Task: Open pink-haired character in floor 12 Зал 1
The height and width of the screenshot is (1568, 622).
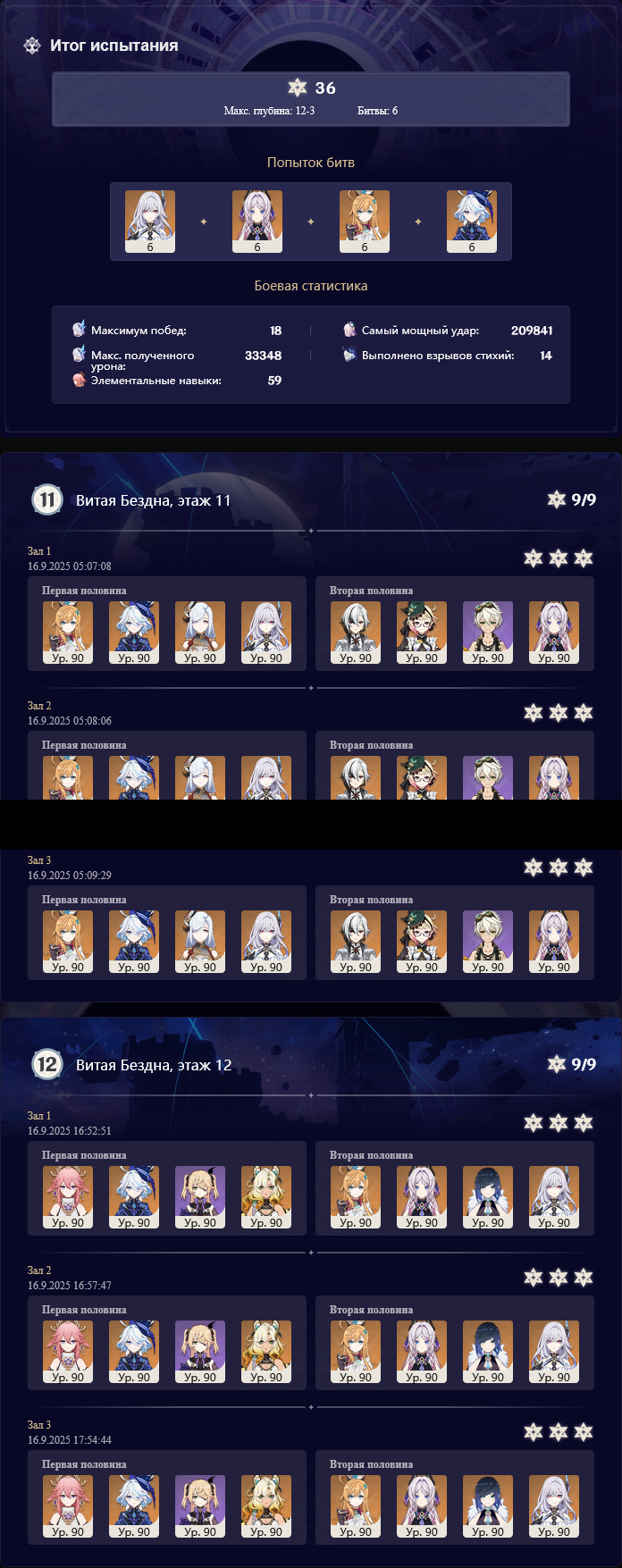Action: pyautogui.click(x=68, y=1197)
